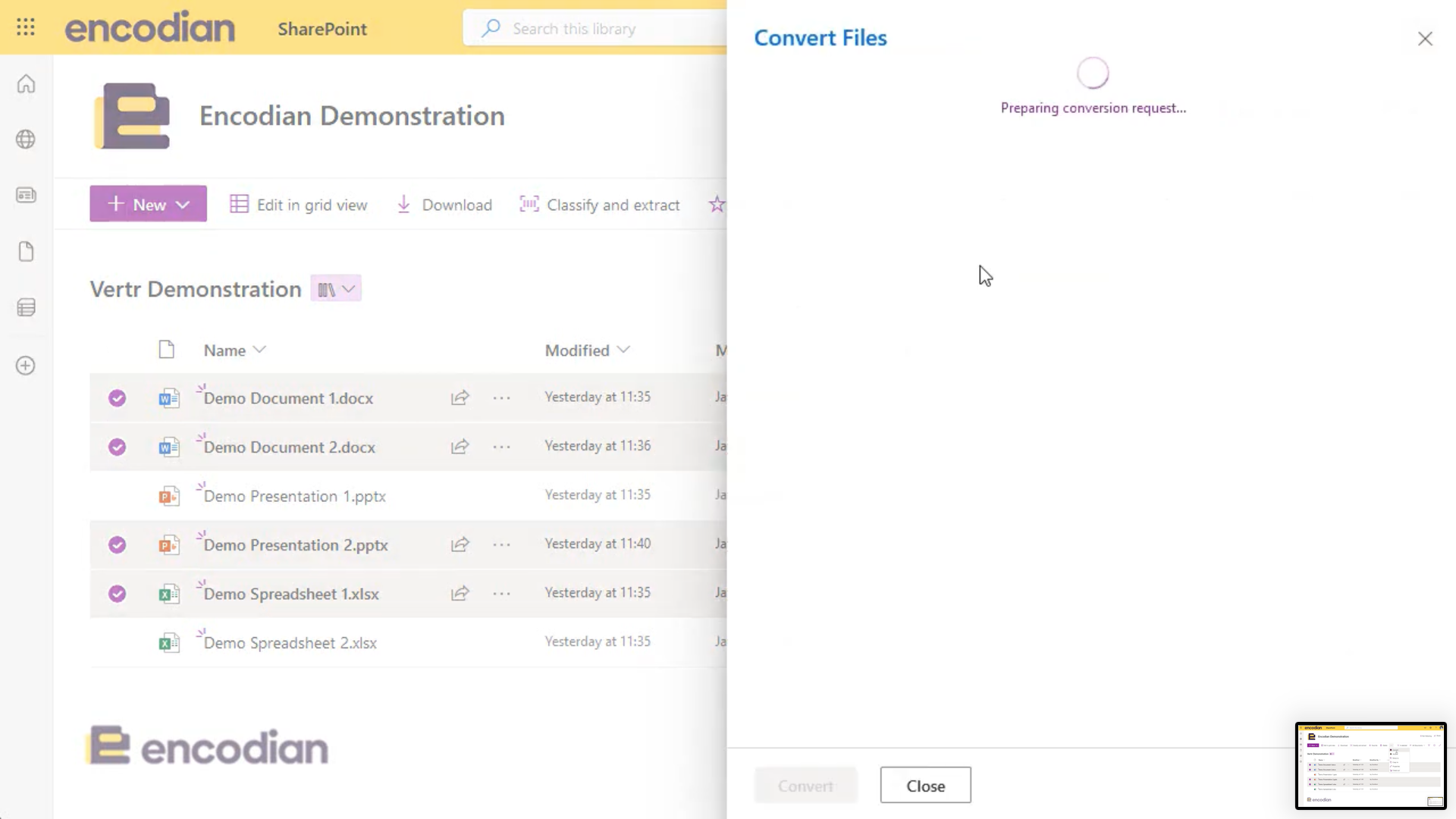The image size is (1456, 819).
Task: Open the news feed icon in the sidebar
Action: [x=26, y=196]
